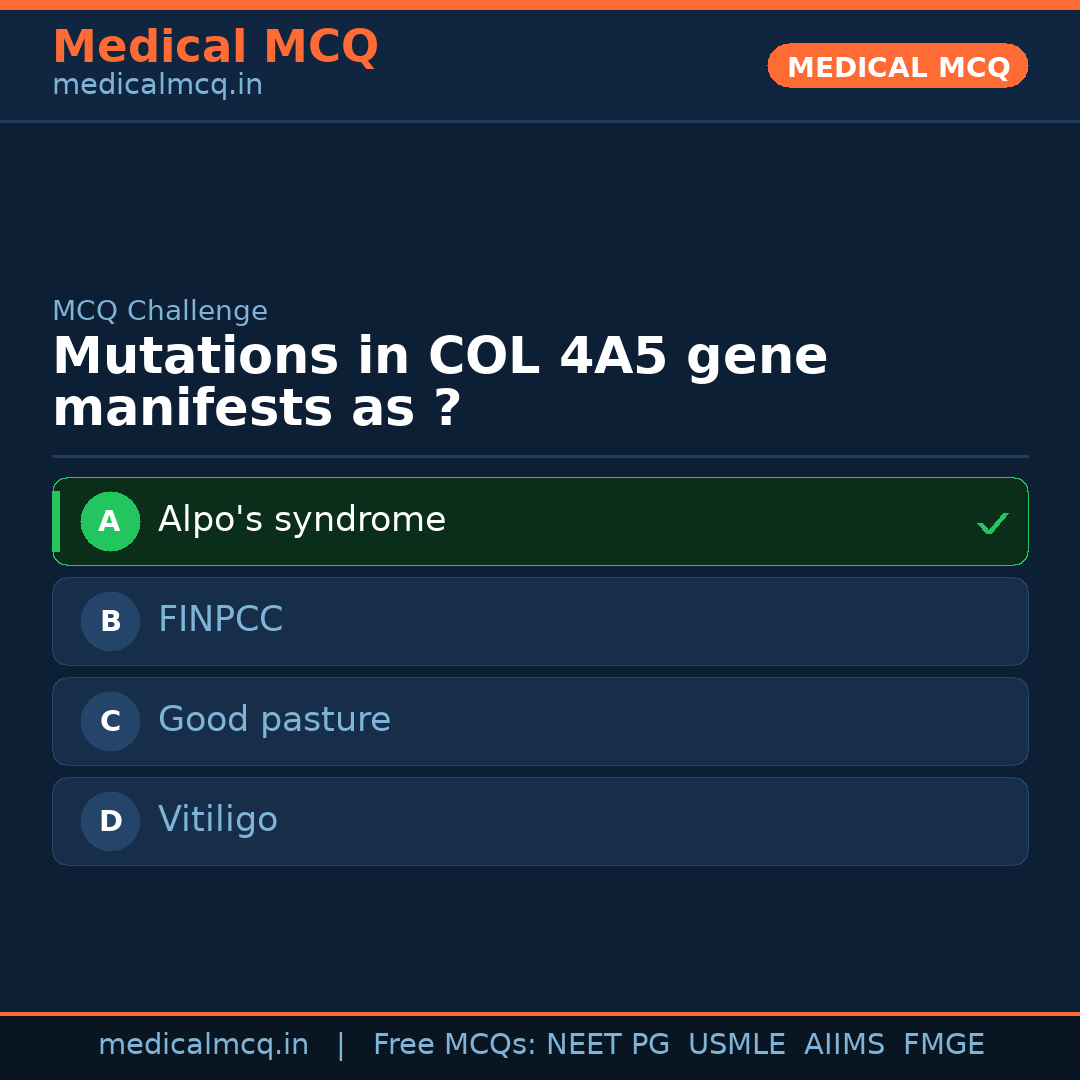Screen dimensions: 1080x1080
Task: Open the medicalmcq.in link under the header title
Action: [157, 85]
